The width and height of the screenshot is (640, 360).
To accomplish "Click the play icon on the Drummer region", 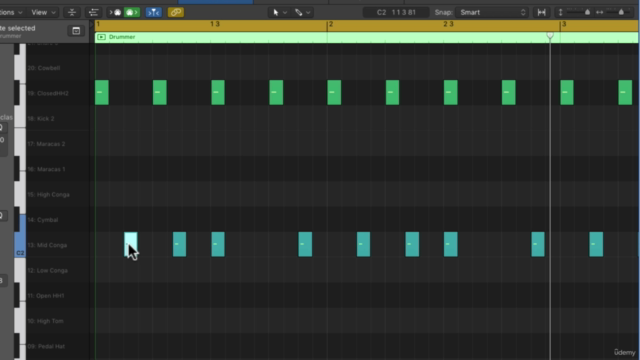I will (101, 37).
